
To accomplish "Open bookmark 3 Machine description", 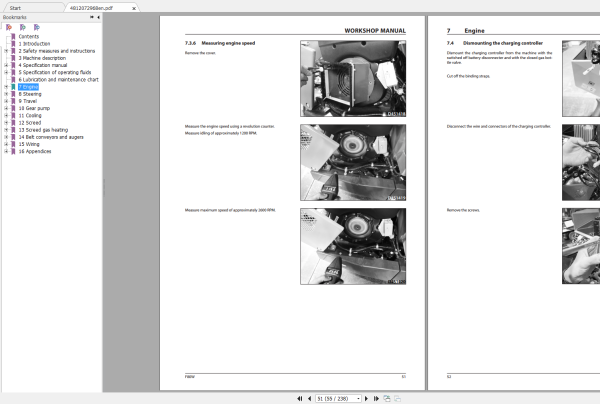I will 42,58.
